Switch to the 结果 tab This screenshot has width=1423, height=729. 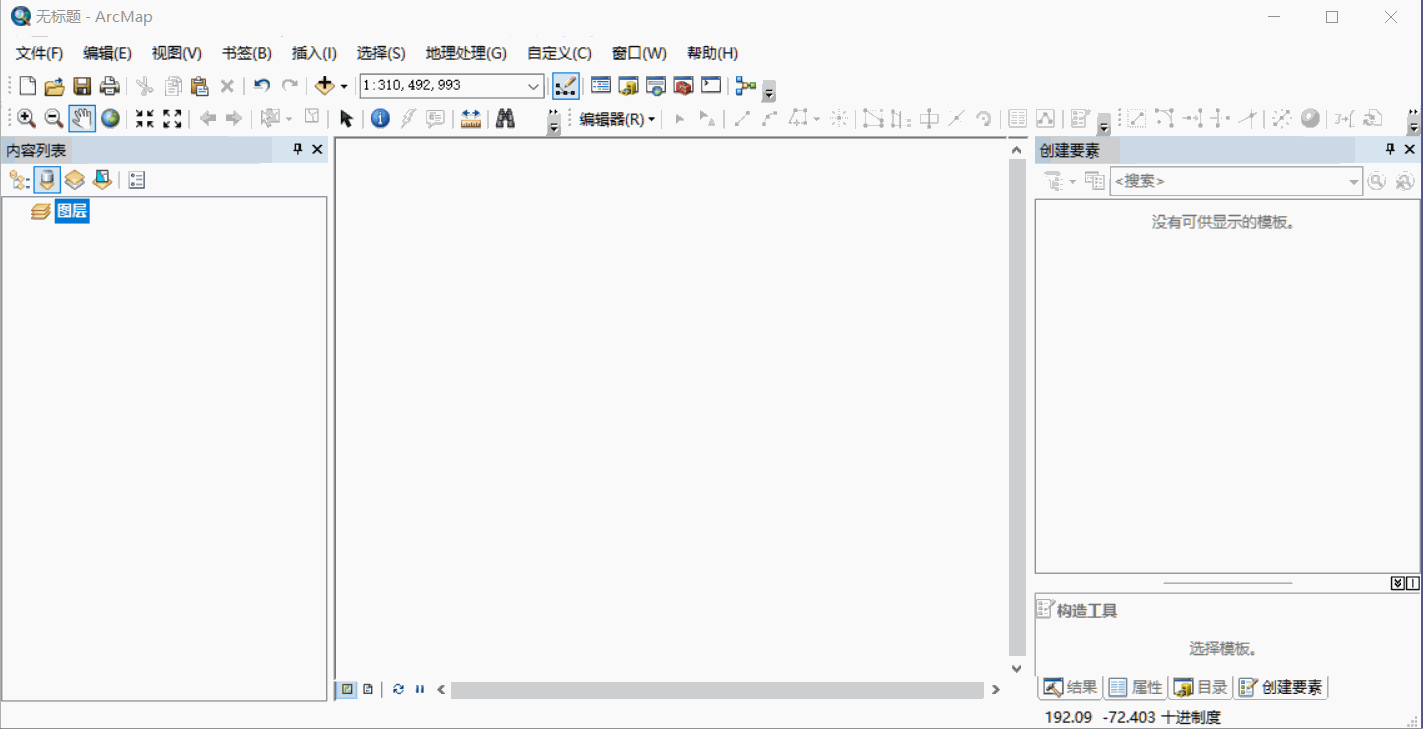[1071, 687]
